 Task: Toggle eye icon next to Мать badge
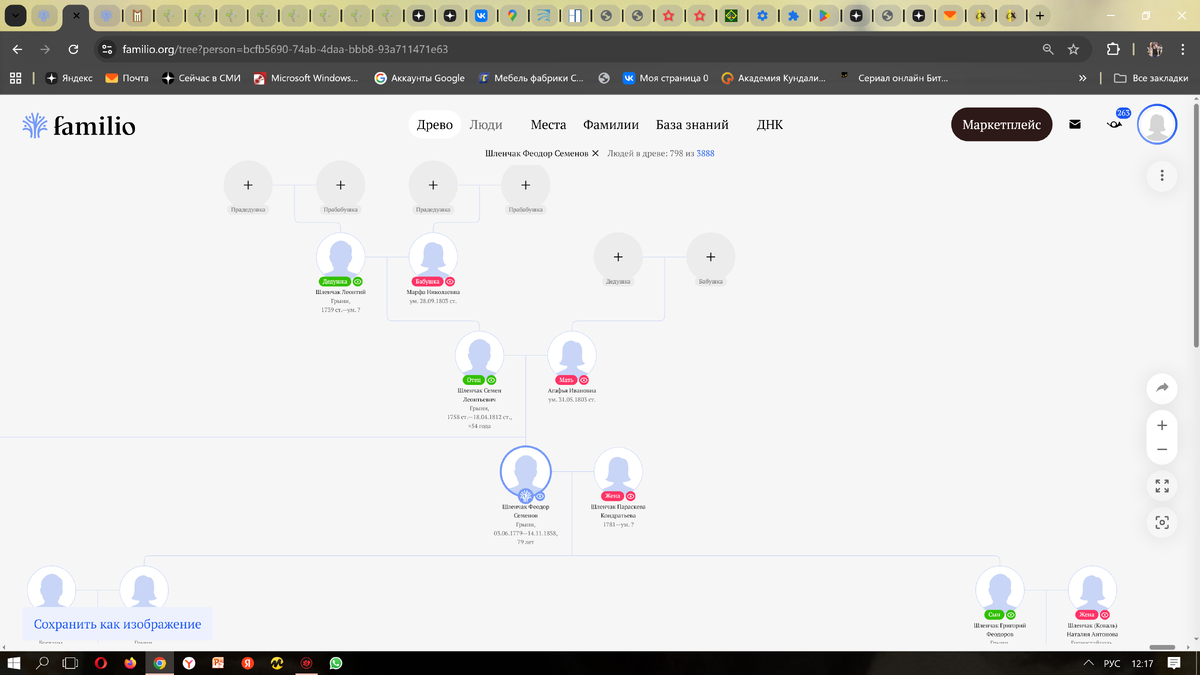(584, 380)
